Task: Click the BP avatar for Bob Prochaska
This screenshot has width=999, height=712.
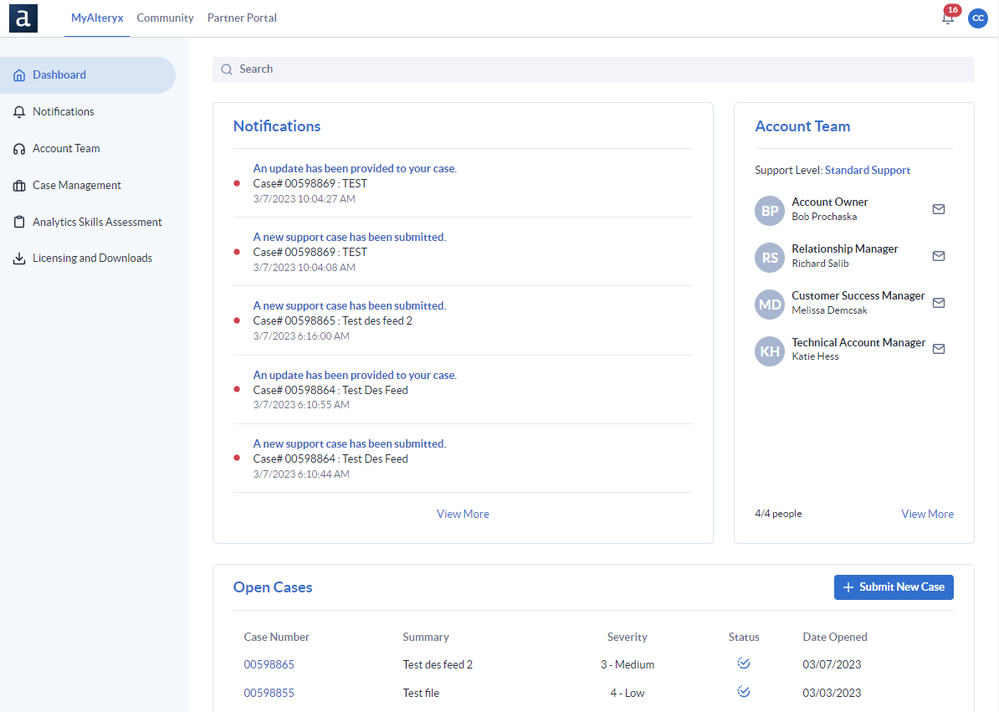Action: (x=770, y=211)
